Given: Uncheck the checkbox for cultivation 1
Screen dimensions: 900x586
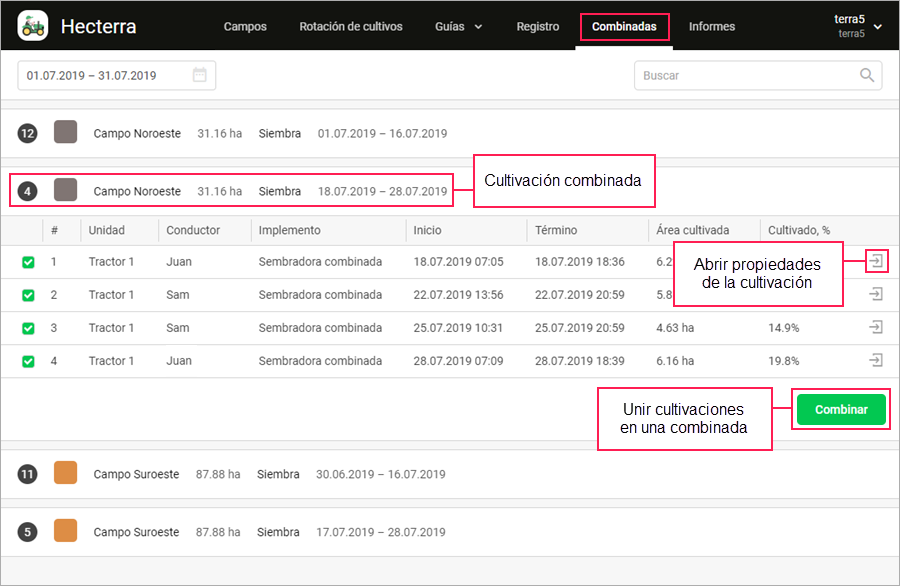Looking at the screenshot, I should point(28,262).
